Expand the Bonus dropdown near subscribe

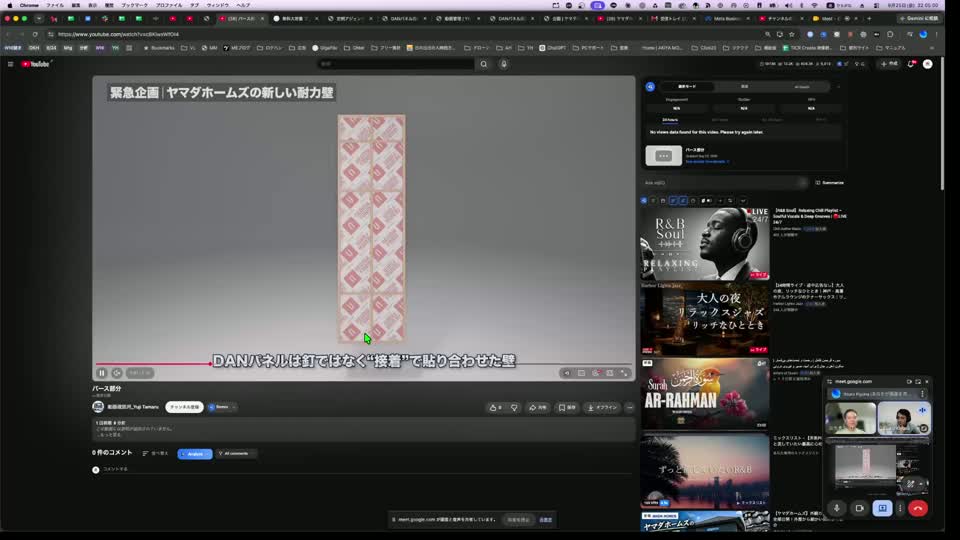tap(222, 407)
